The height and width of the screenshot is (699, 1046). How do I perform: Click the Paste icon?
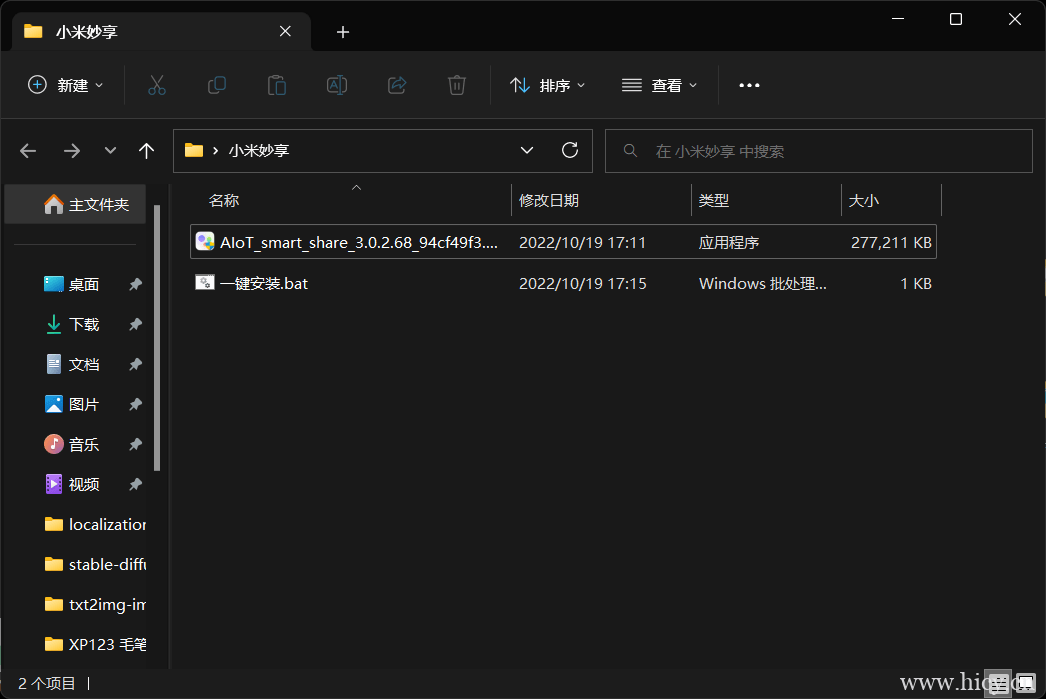276,85
